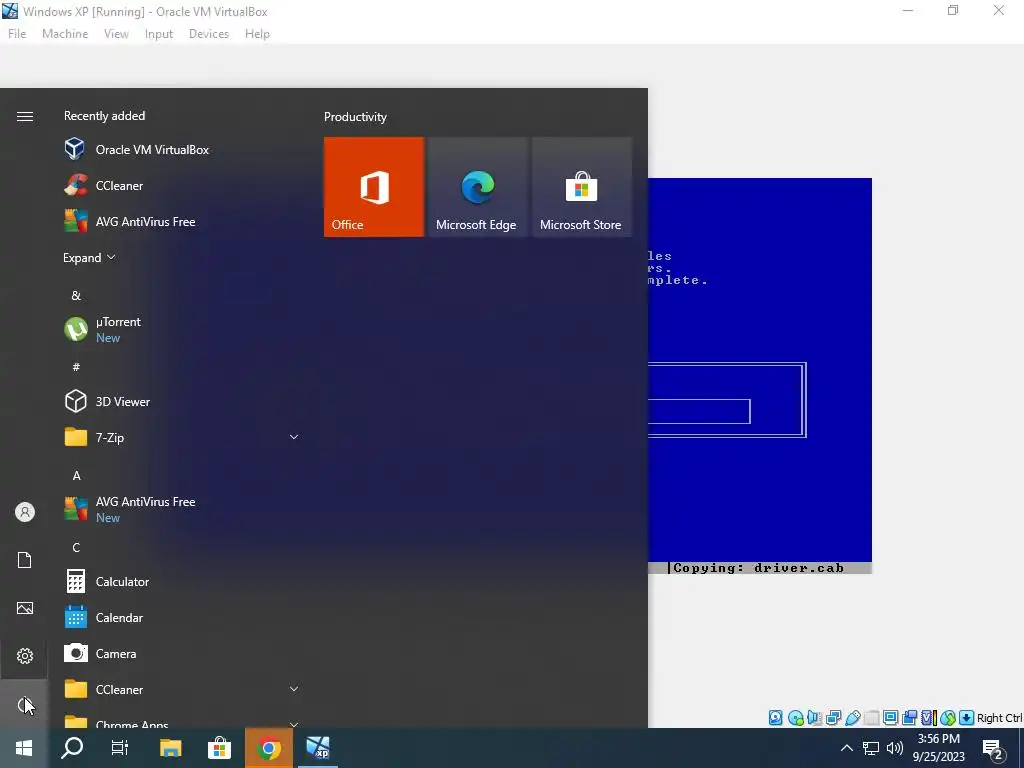Open the Action Center notifications
The height and width of the screenshot is (768, 1024).
pos(993,748)
